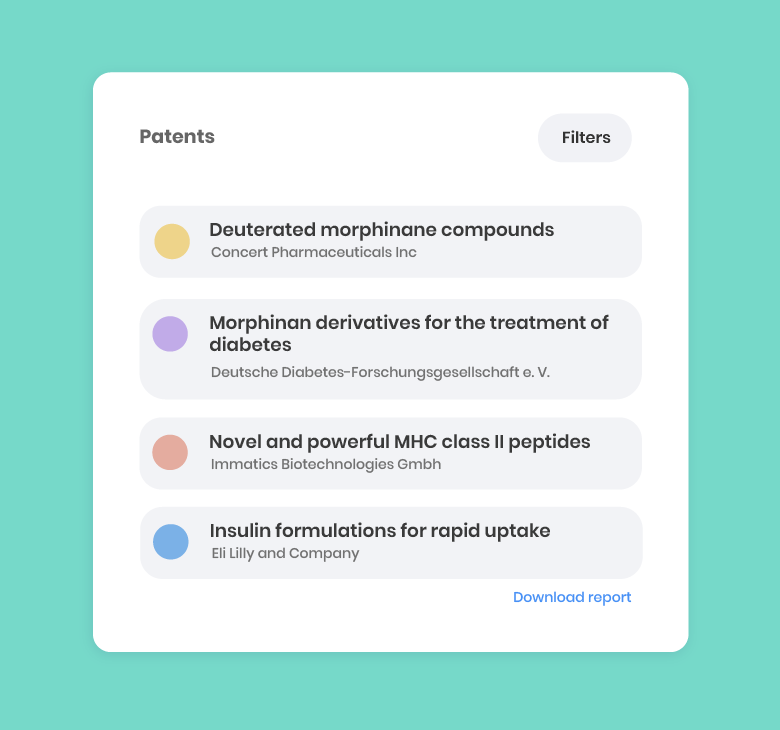780x730 pixels.
Task: Select the blue circle next to Insulin formulations
Action: (x=171, y=542)
